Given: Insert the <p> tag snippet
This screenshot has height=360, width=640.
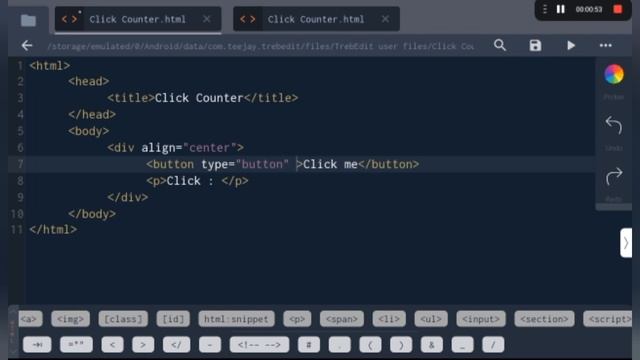Looking at the screenshot, I should tap(297, 319).
